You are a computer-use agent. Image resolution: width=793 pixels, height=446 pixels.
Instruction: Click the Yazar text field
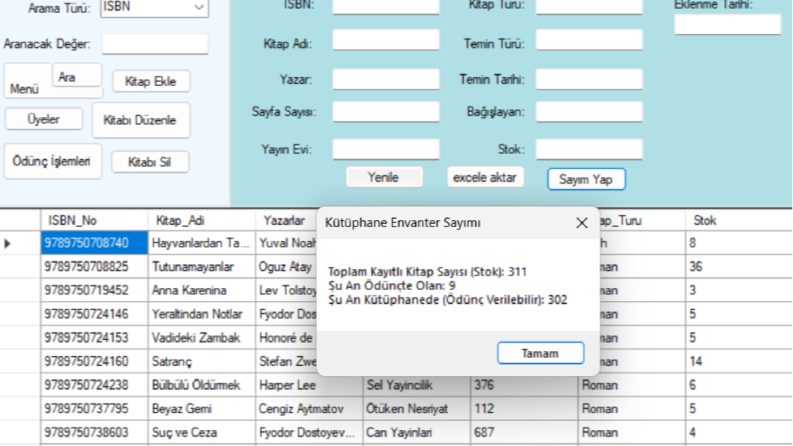(x=386, y=79)
